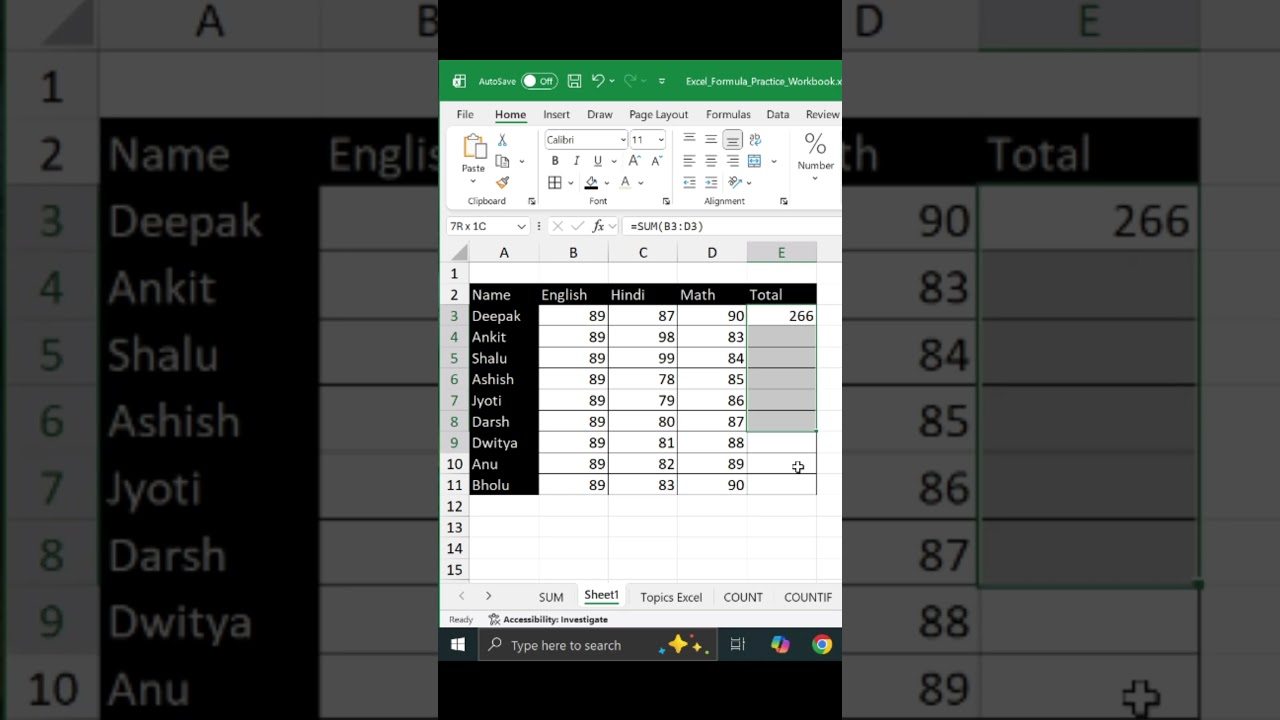Switch to the COUNTIF sheet tab
Image resolution: width=1280 pixels, height=720 pixels.
tap(808, 597)
